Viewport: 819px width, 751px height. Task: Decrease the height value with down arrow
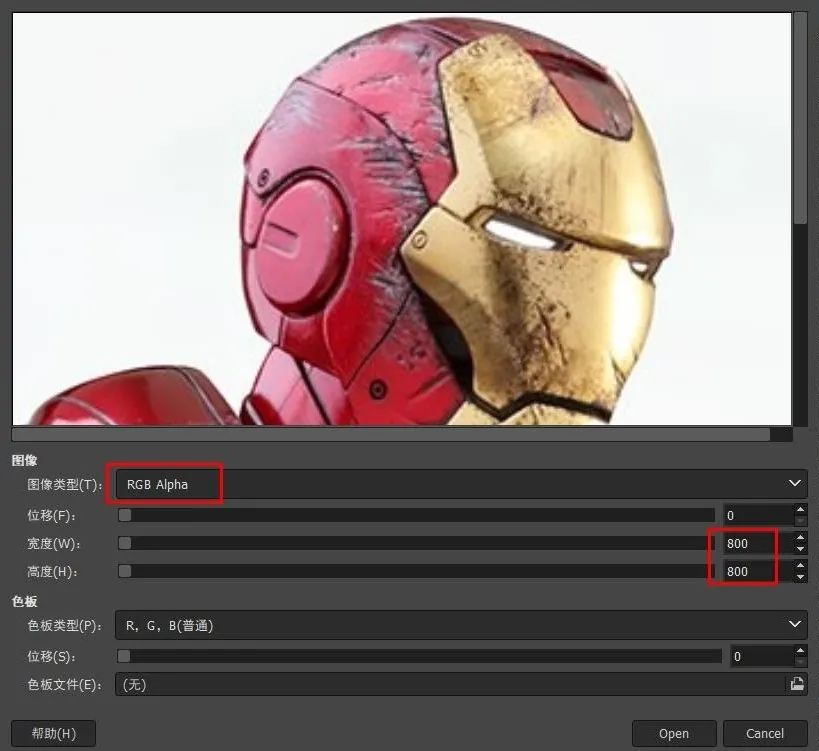(800, 577)
